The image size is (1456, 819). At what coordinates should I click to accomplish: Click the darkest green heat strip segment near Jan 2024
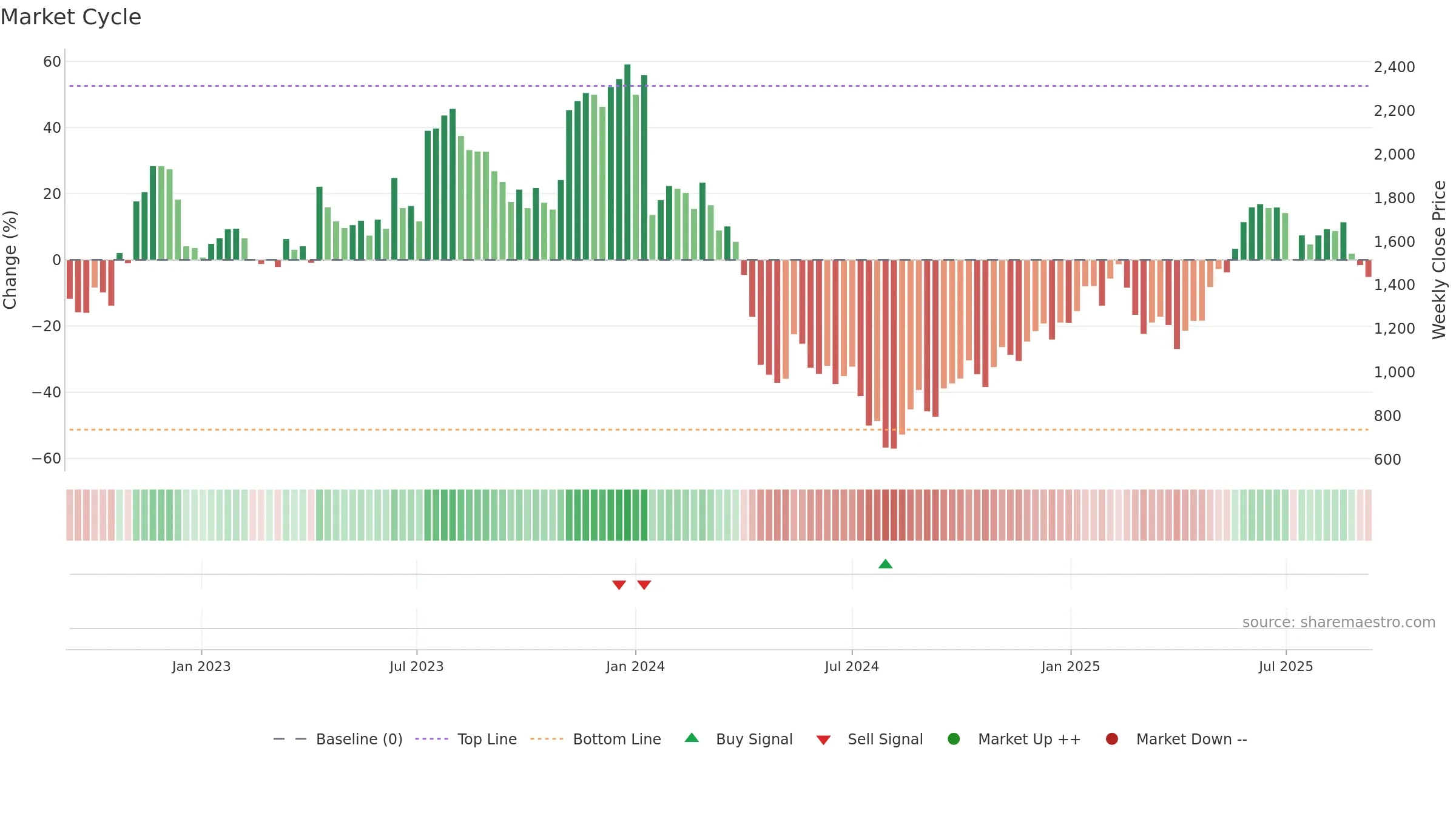point(627,515)
